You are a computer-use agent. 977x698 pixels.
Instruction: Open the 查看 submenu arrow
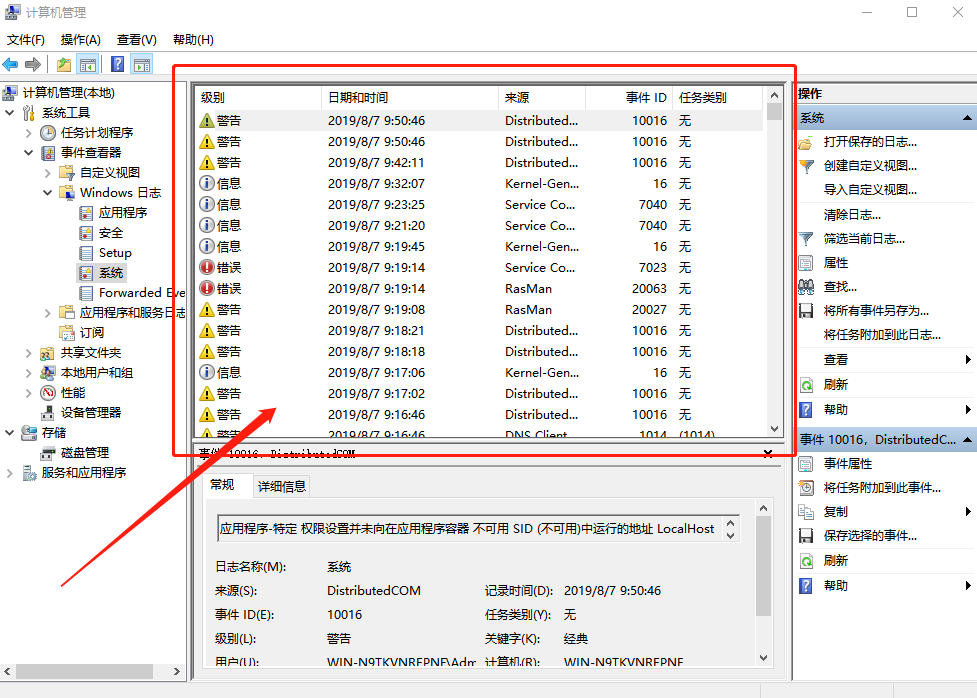[966, 358]
